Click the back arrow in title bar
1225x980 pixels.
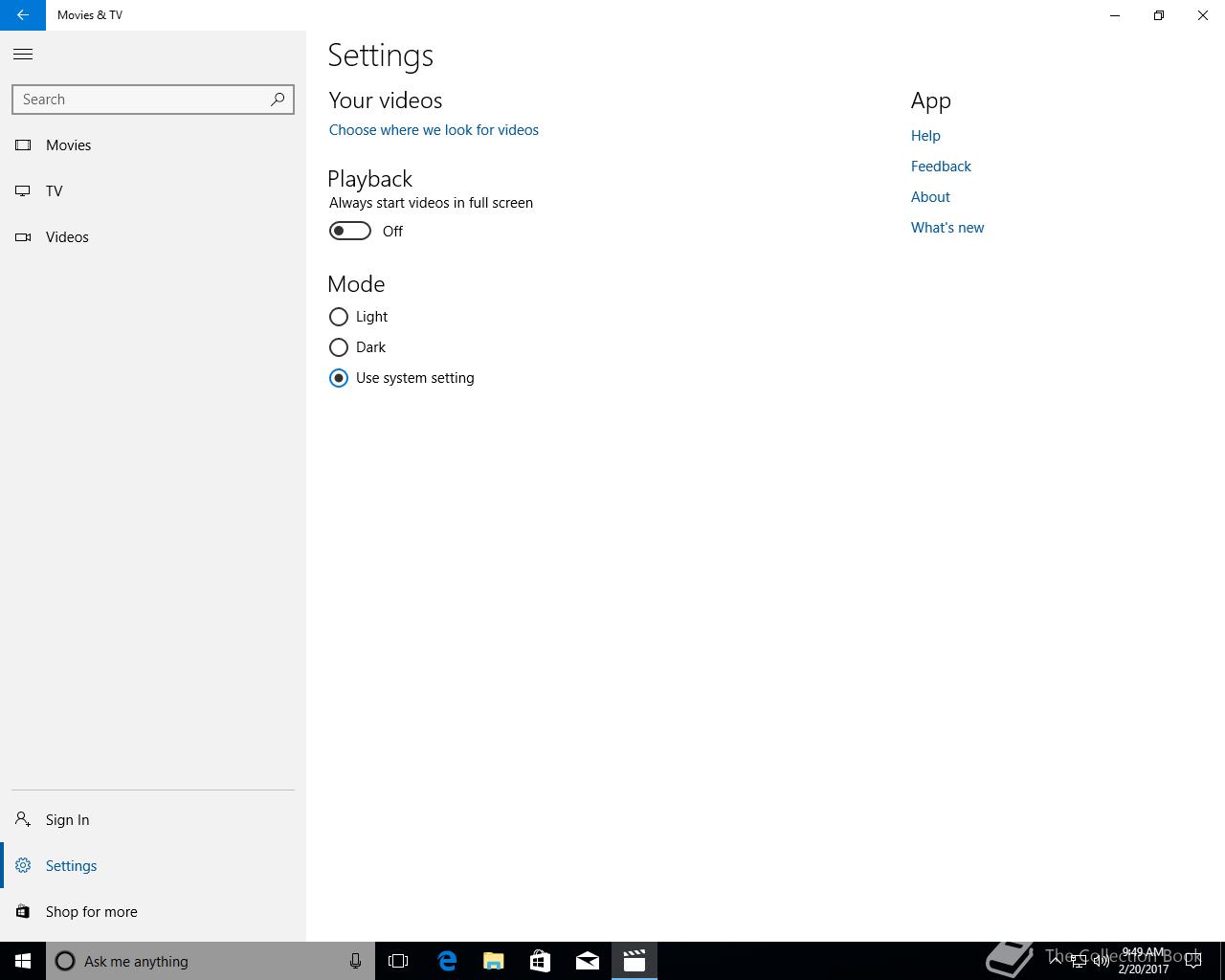point(23,15)
